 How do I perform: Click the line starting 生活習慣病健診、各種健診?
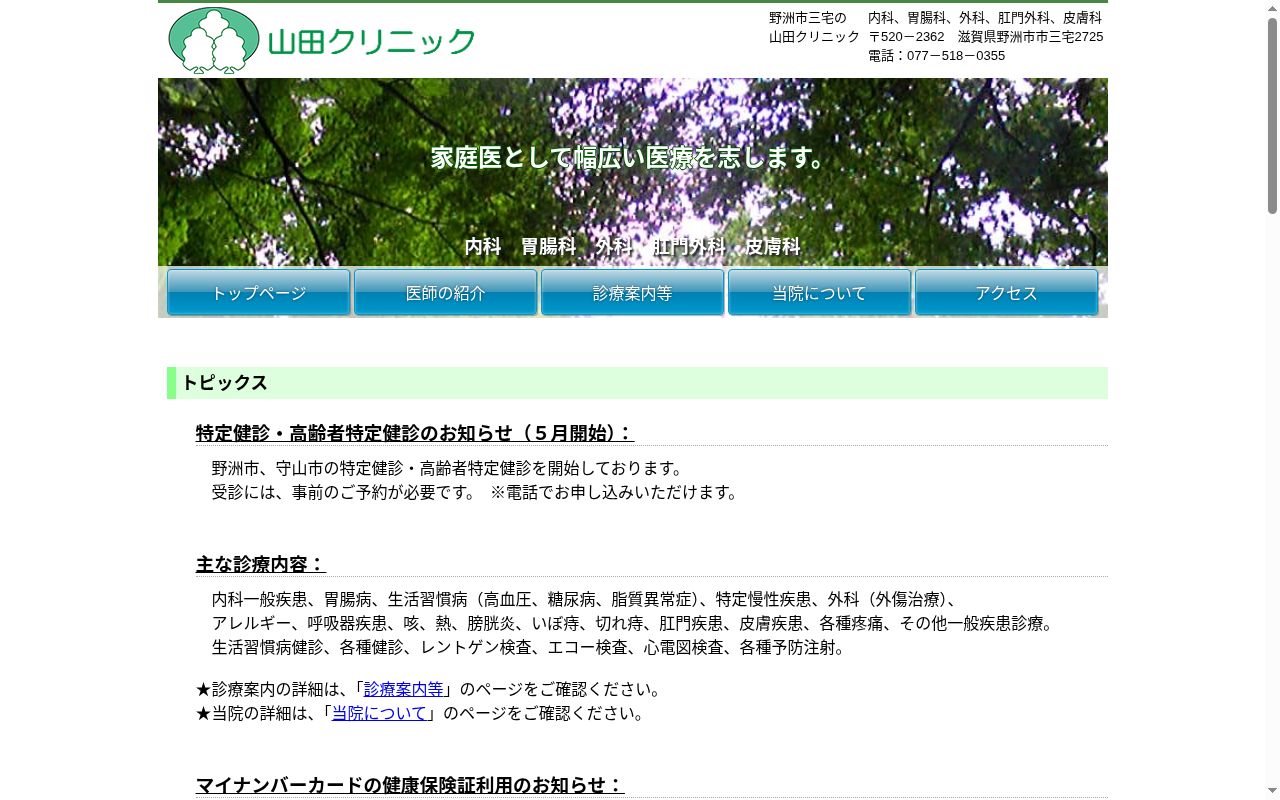pyautogui.click(x=531, y=647)
